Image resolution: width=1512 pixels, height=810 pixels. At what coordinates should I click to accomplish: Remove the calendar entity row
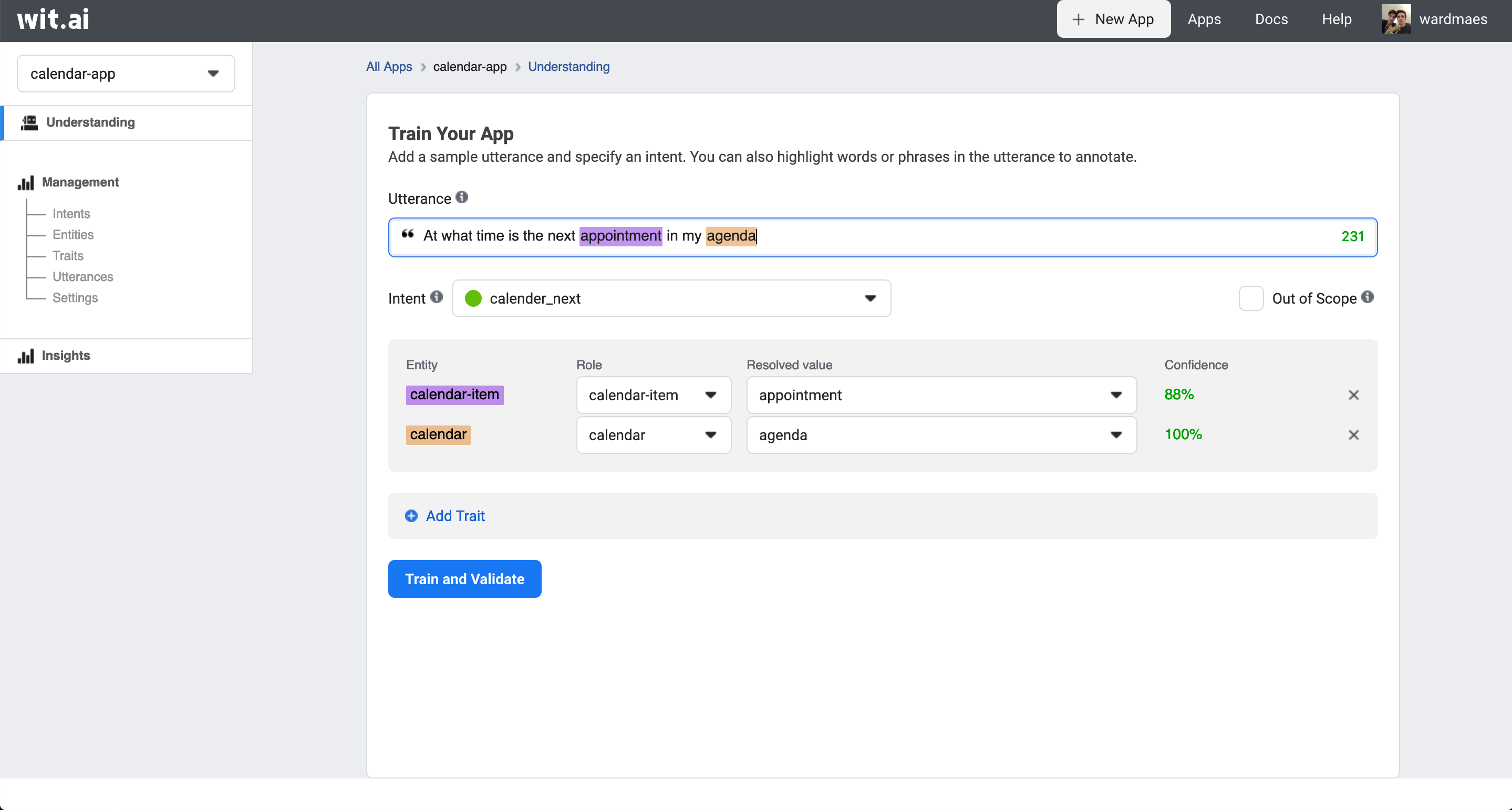click(x=1353, y=435)
